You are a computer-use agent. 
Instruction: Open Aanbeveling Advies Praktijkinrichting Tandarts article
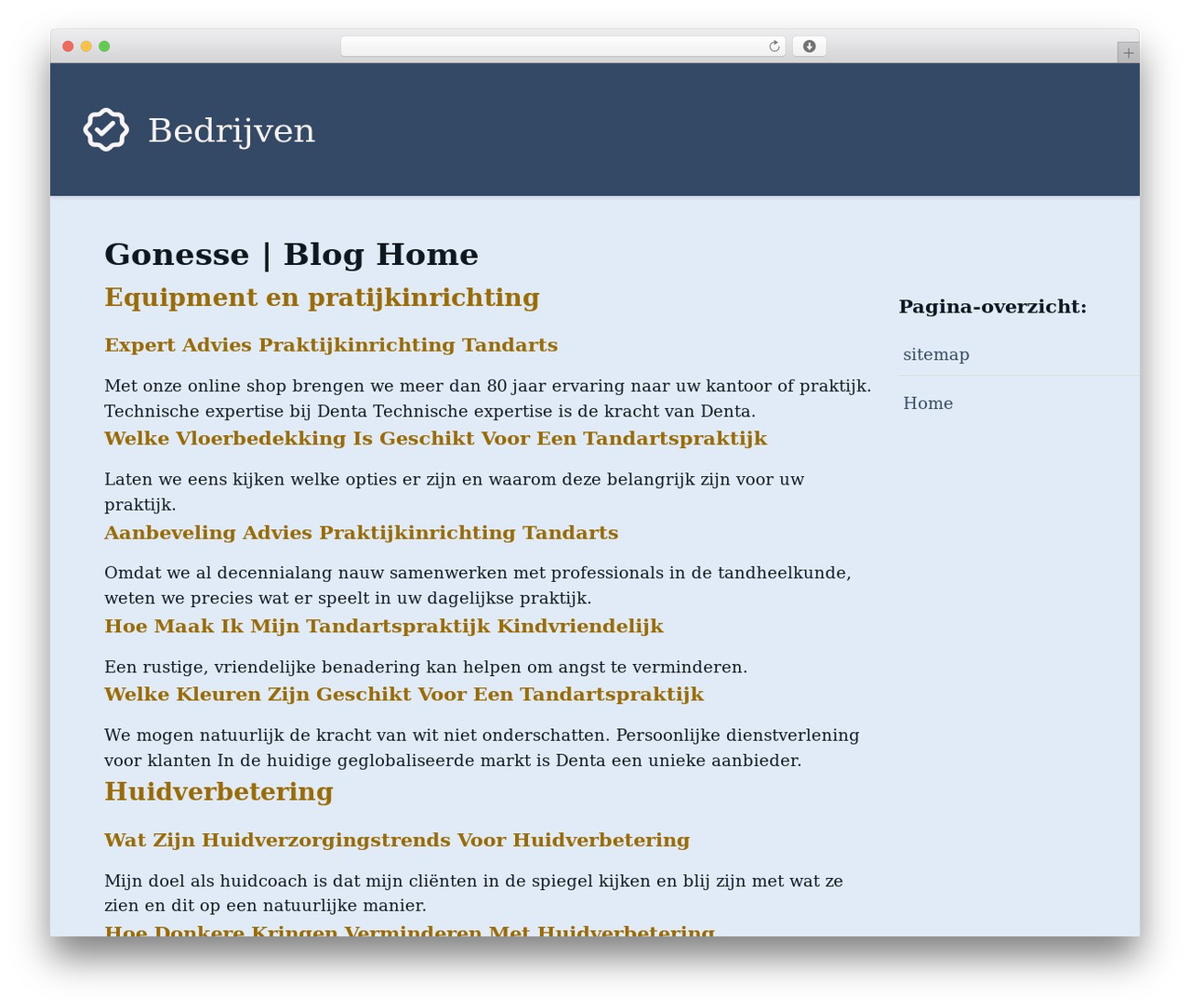click(361, 533)
